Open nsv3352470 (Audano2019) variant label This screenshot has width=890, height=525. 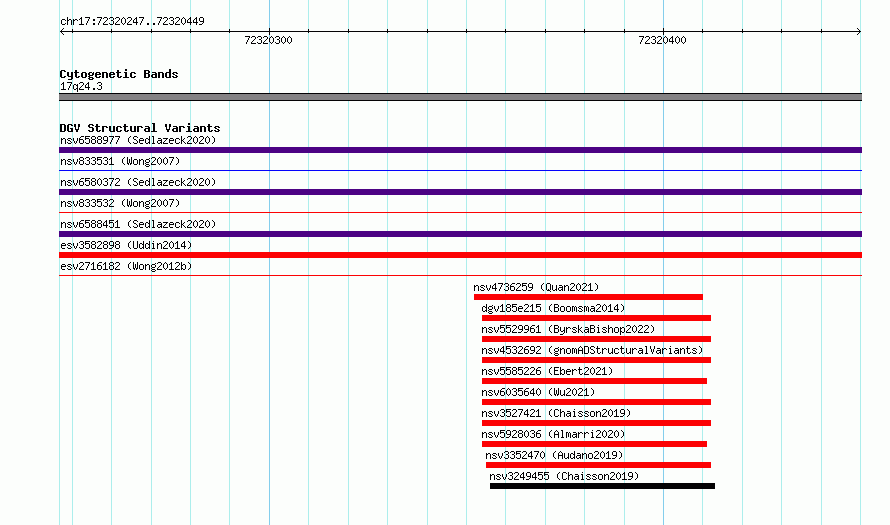pyautogui.click(x=554, y=455)
